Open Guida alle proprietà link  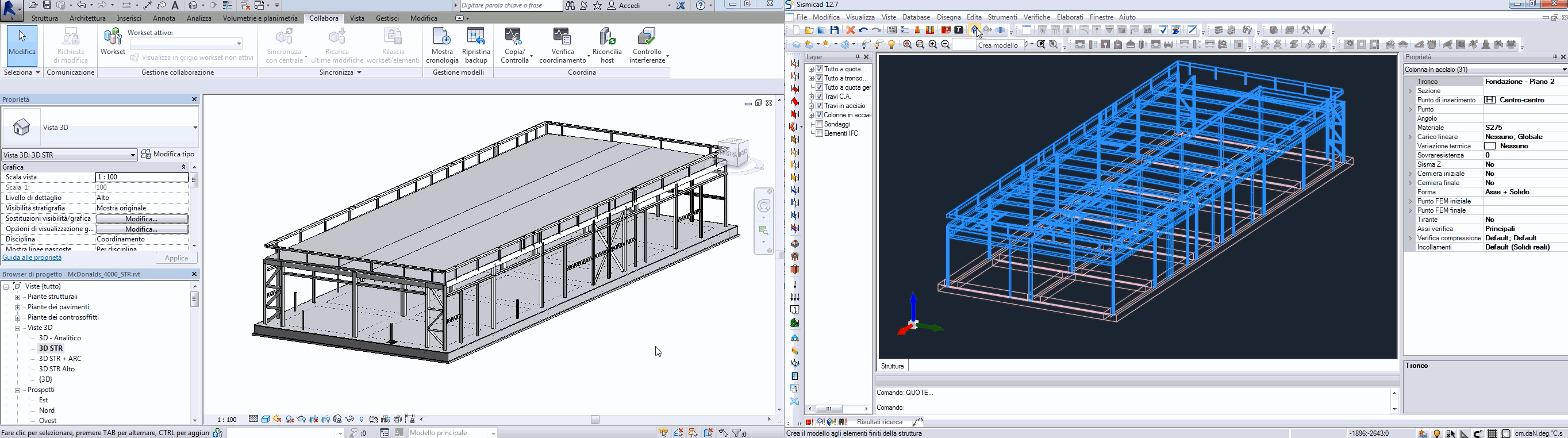(x=32, y=258)
